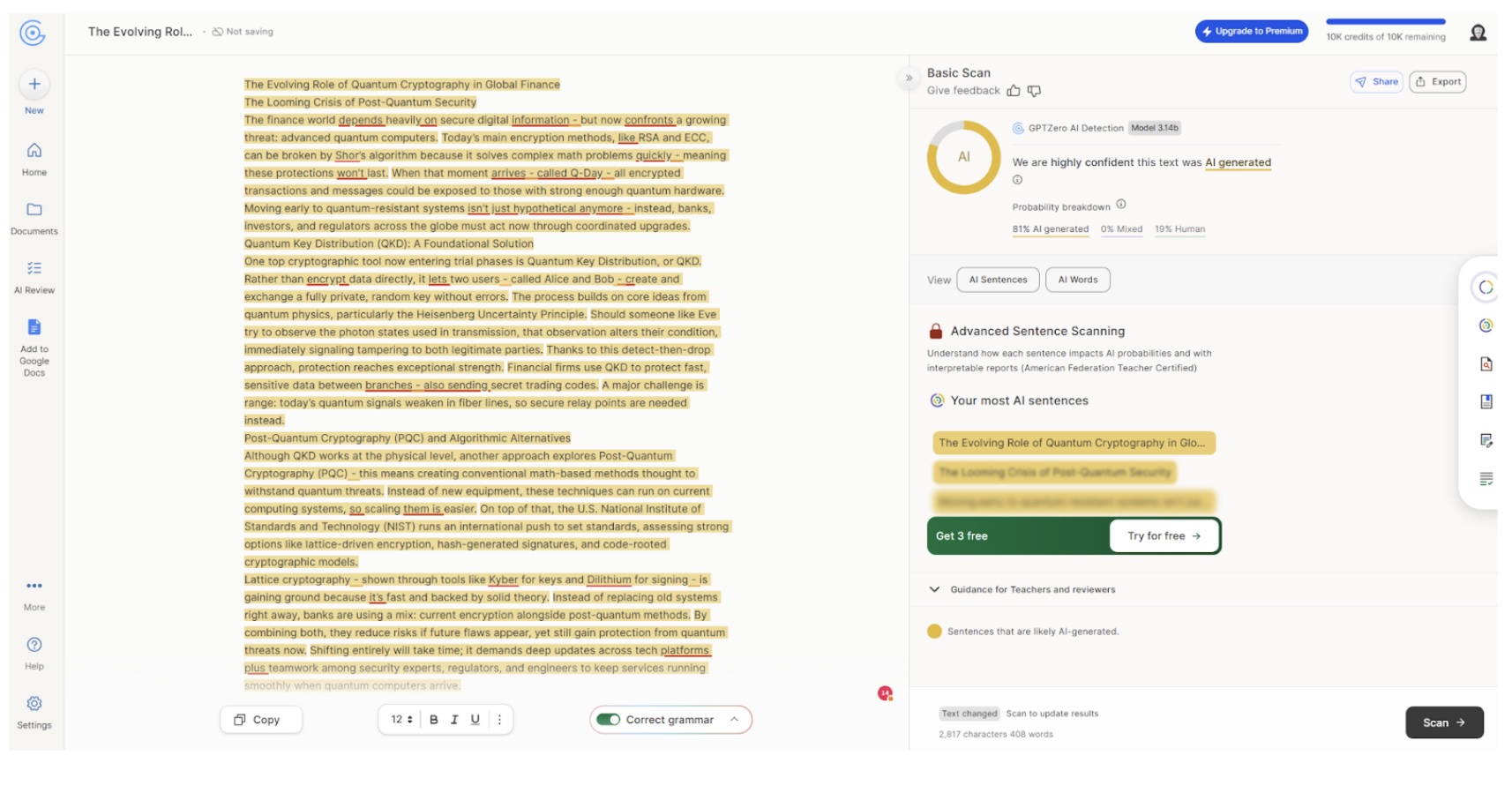1512x808 pixels.
Task: Open the font size 12 stepper
Action: click(402, 720)
